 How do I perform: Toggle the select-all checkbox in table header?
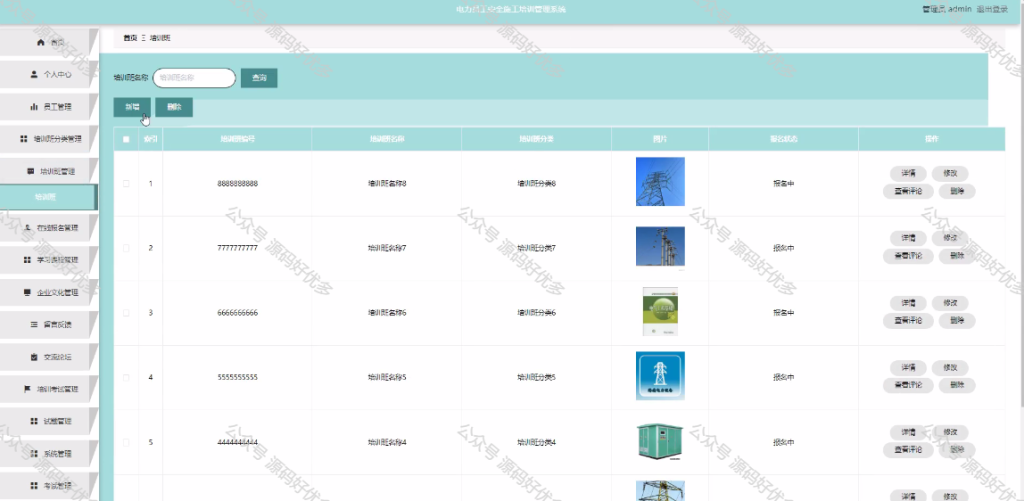(126, 139)
